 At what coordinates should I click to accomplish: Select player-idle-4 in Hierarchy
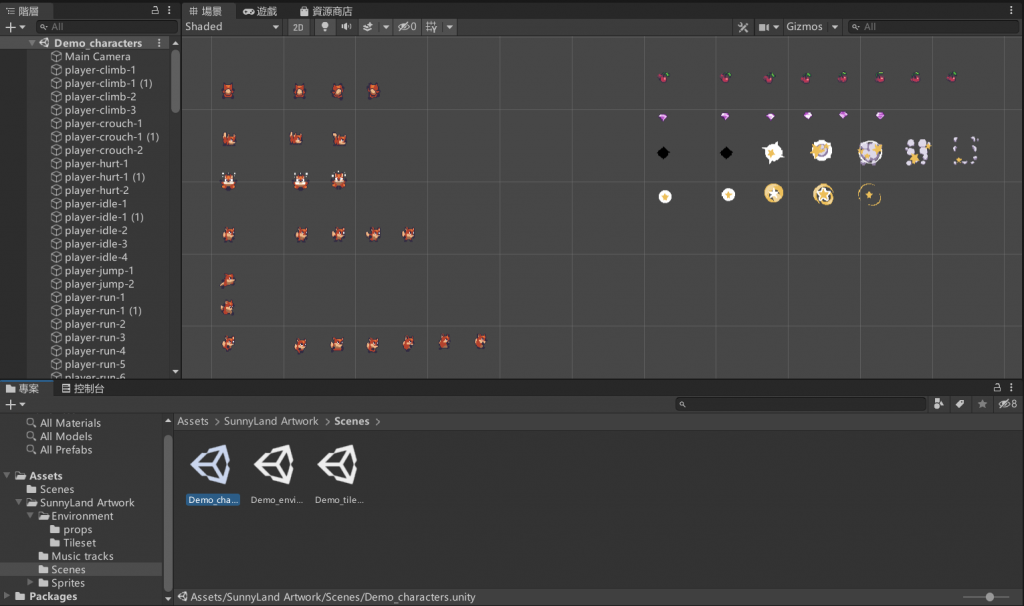(95, 257)
